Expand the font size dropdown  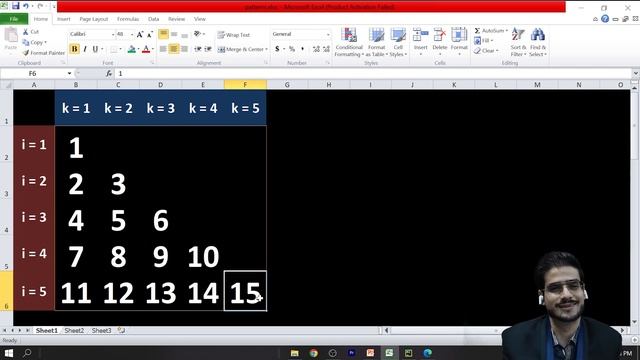(x=132, y=35)
